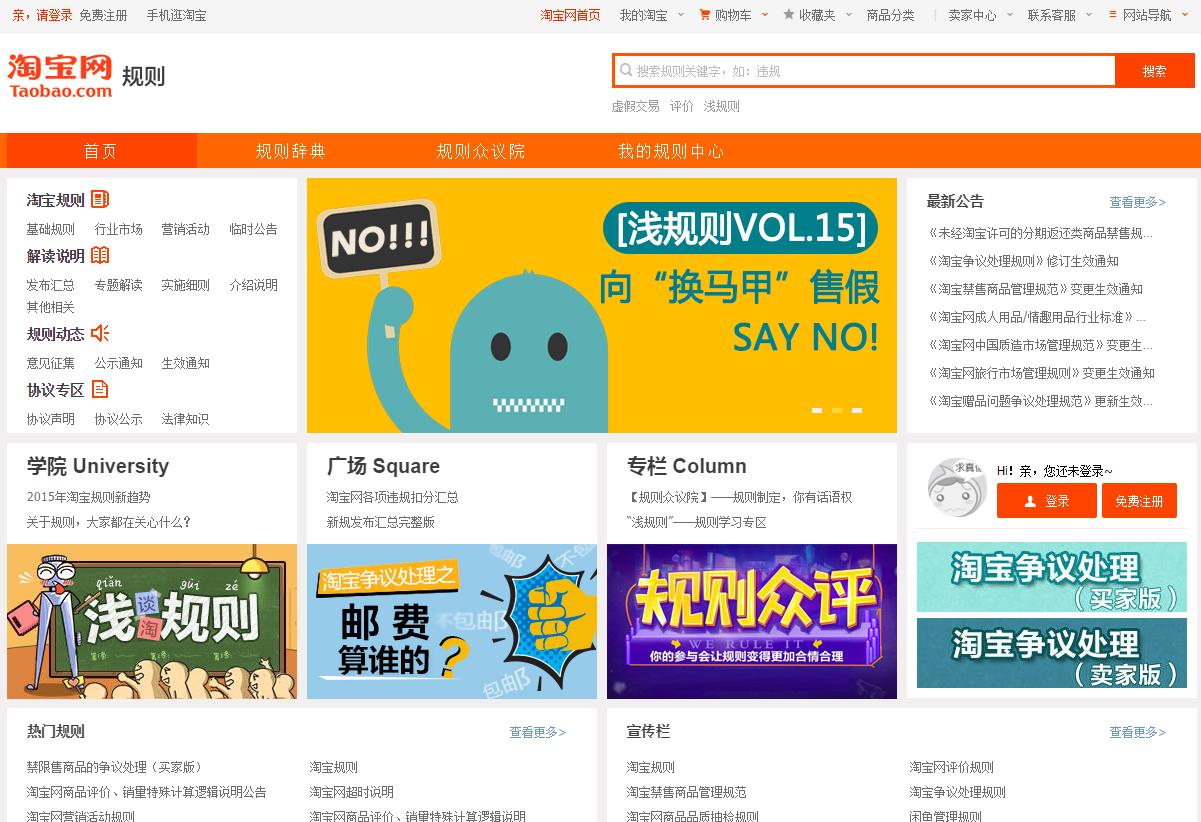
Task: Open 2015年淘宝规则新趋势 link
Action: pos(89,497)
